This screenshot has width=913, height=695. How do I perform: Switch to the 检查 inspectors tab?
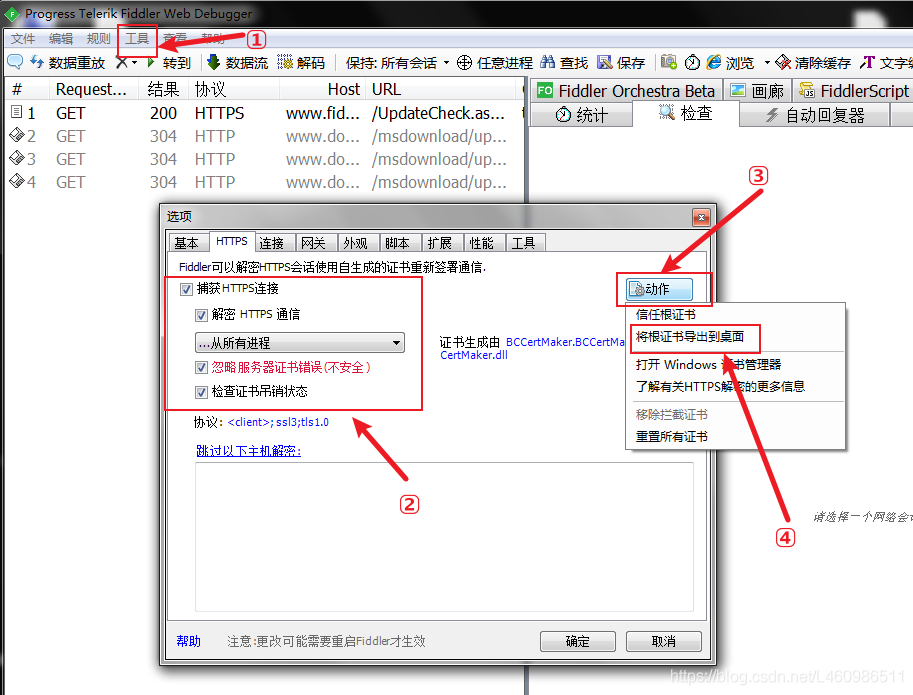pyautogui.click(x=685, y=113)
